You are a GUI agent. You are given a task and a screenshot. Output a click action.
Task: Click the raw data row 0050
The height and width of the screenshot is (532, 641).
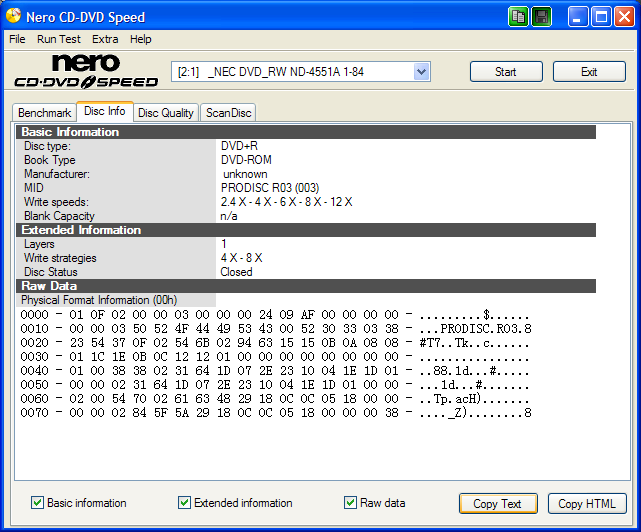(275, 385)
